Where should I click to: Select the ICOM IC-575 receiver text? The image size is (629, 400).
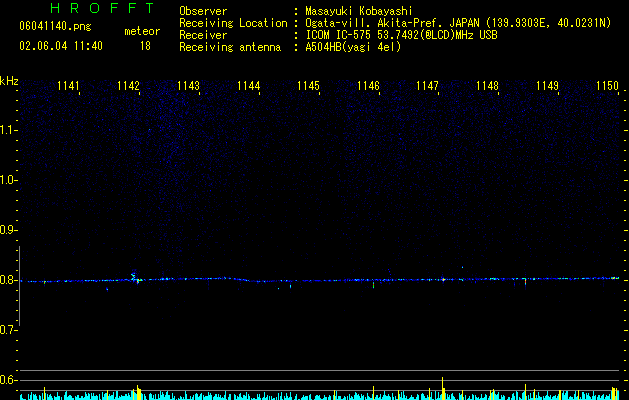(x=401, y=35)
